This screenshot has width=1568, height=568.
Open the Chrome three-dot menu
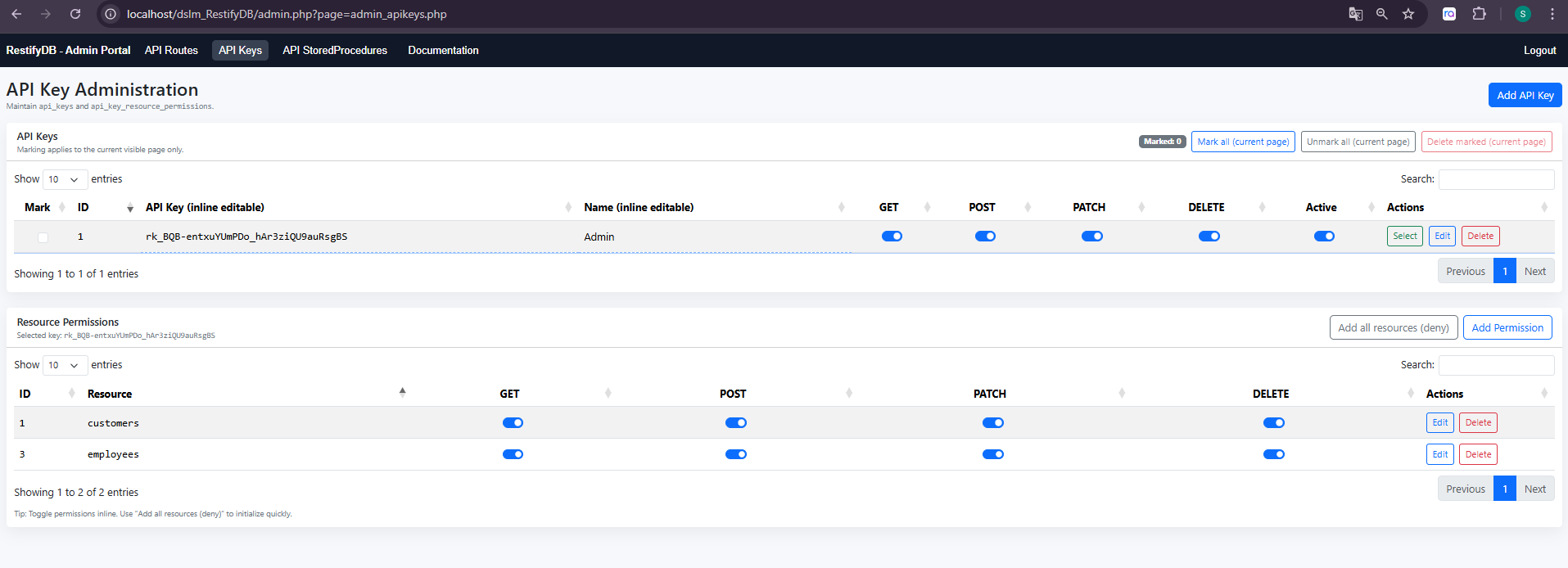[1552, 14]
